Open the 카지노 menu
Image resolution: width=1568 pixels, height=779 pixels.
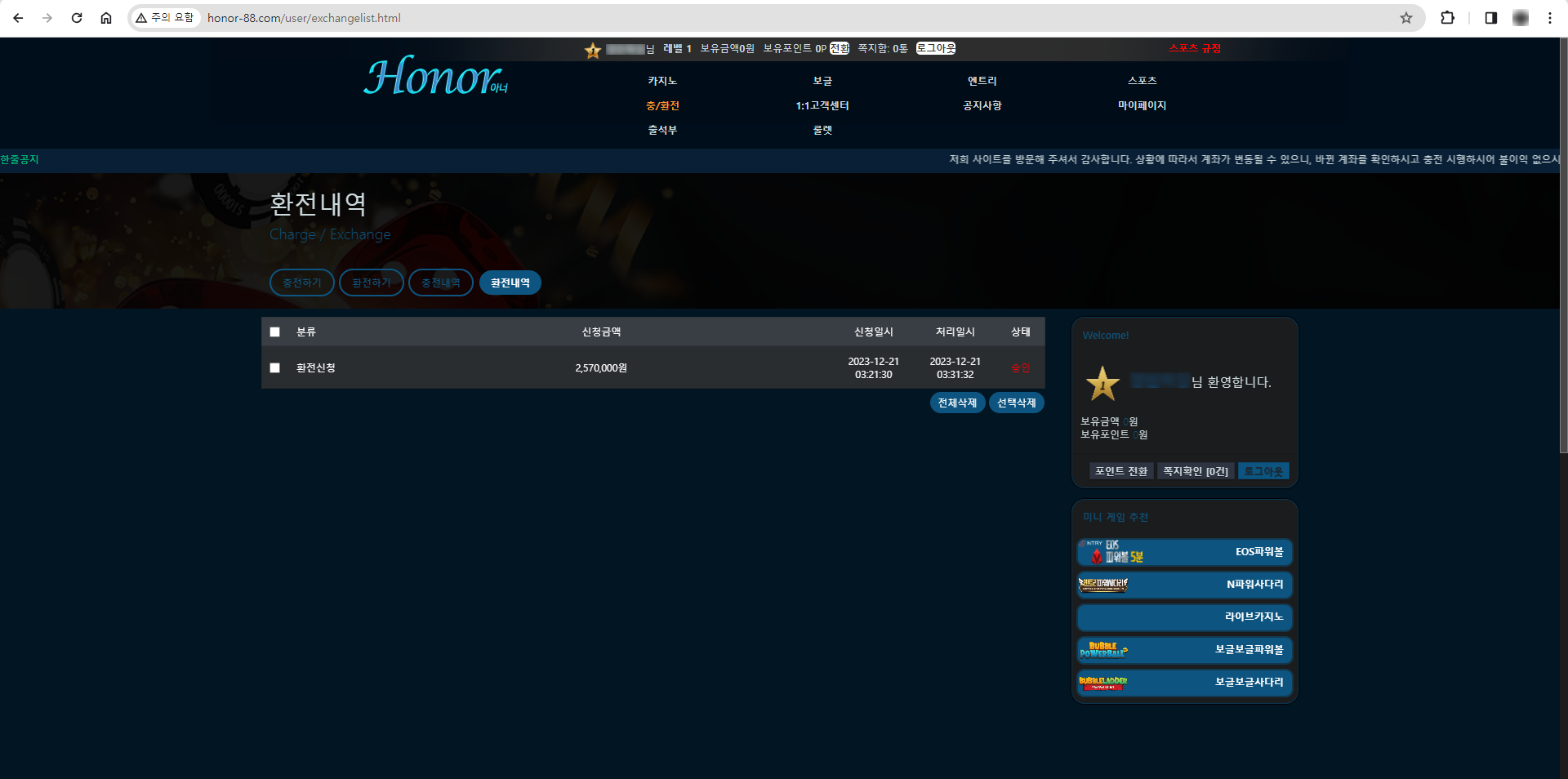click(662, 81)
